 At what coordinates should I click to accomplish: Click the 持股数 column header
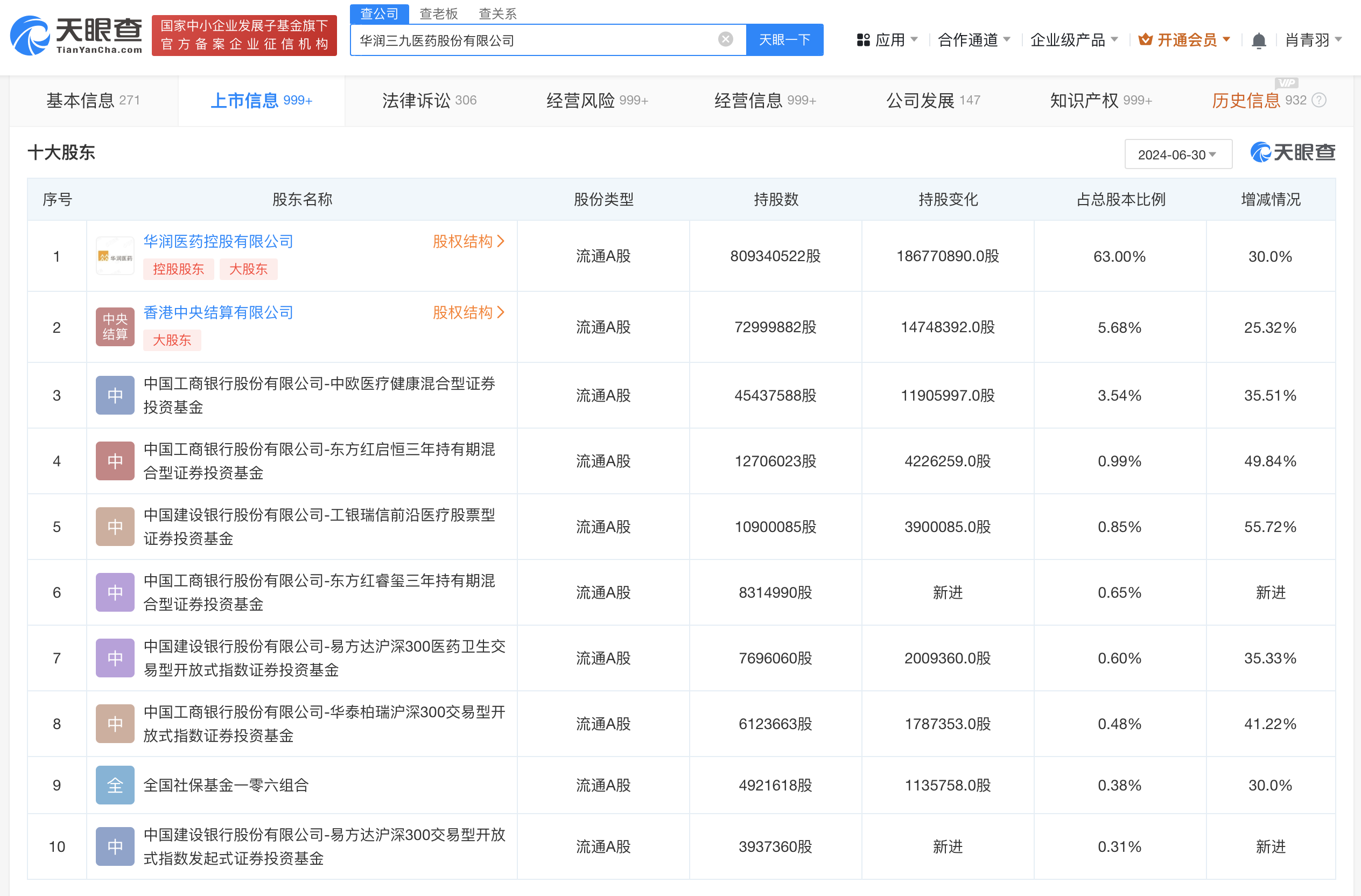[776, 200]
